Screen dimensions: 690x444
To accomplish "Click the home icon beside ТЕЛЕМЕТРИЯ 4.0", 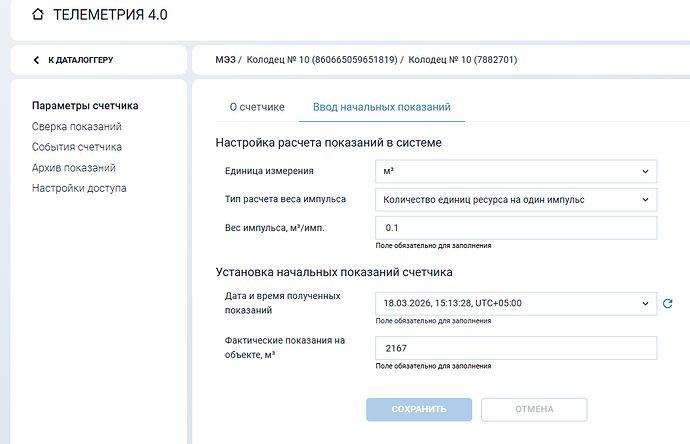I will 38,16.
